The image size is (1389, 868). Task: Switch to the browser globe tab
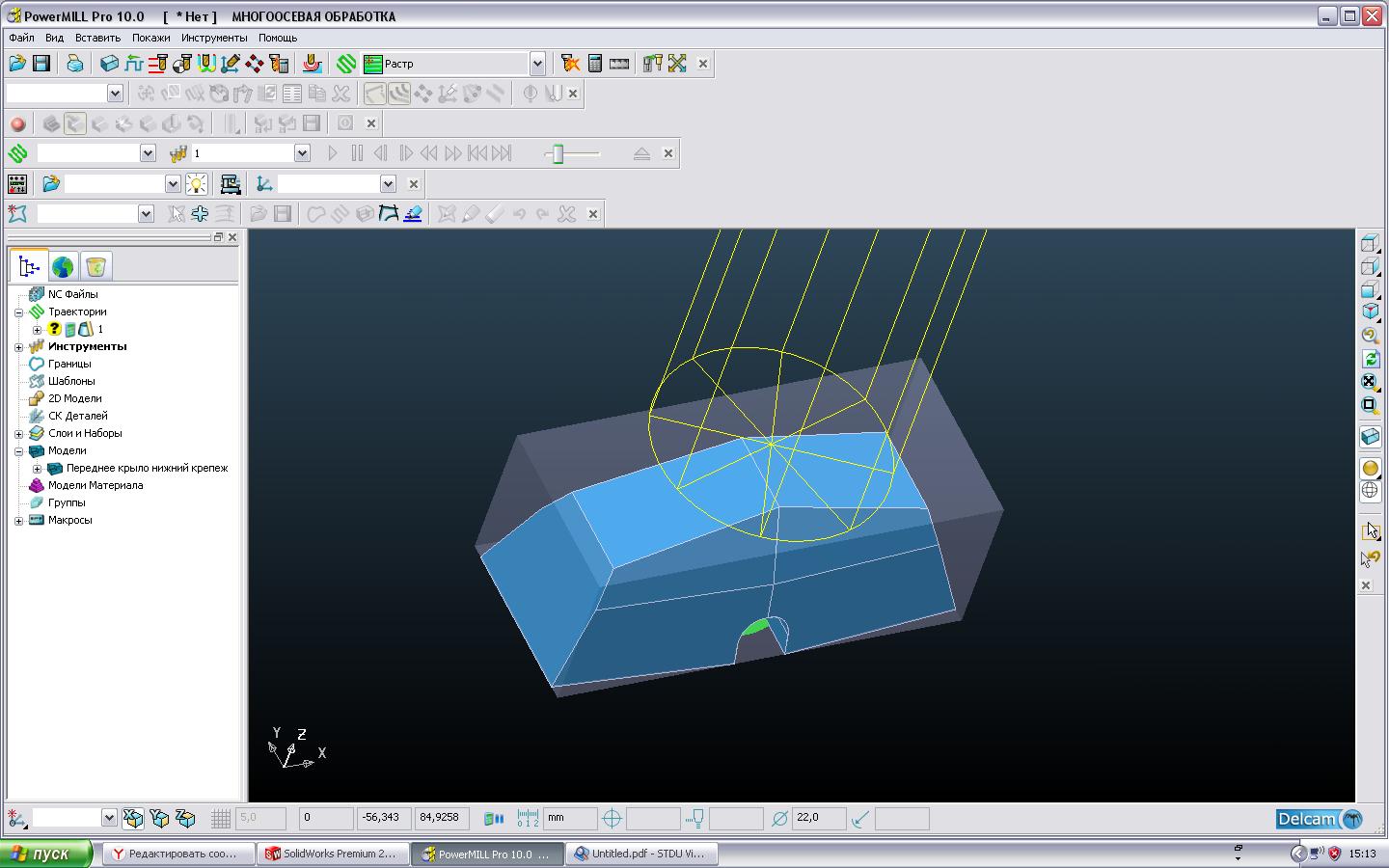pos(63,266)
